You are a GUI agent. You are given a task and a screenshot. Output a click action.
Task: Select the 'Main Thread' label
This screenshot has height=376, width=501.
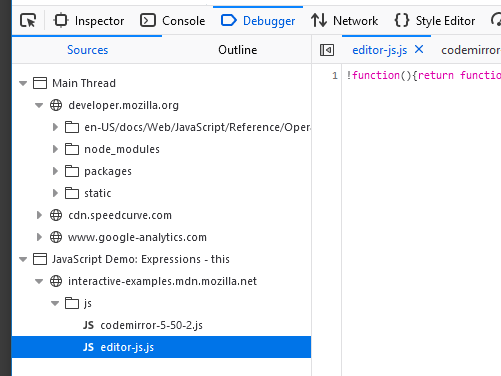coord(84,83)
